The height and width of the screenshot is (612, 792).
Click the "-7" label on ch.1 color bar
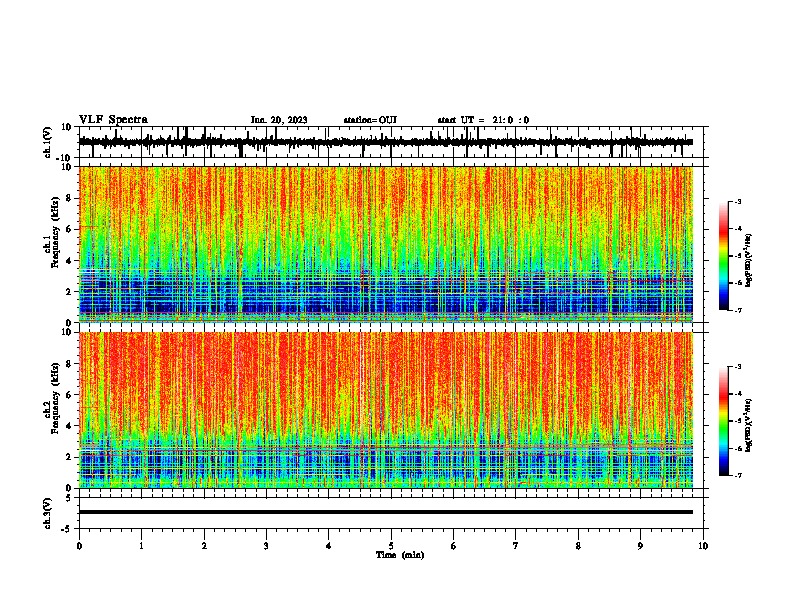coord(738,310)
